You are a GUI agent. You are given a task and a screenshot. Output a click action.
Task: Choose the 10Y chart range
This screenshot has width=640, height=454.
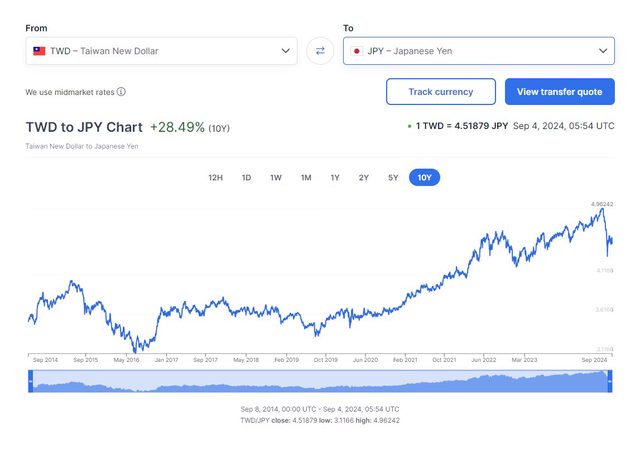(424, 177)
